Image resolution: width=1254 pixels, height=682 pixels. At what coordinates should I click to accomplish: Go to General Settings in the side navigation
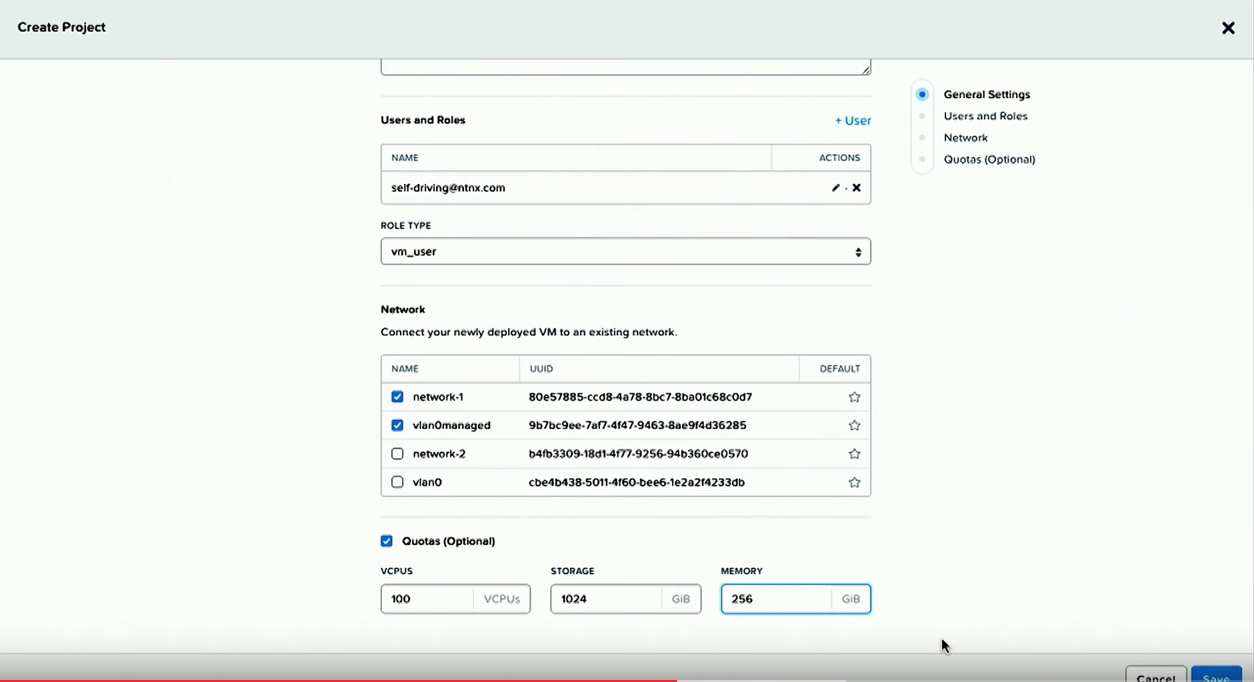click(x=987, y=95)
